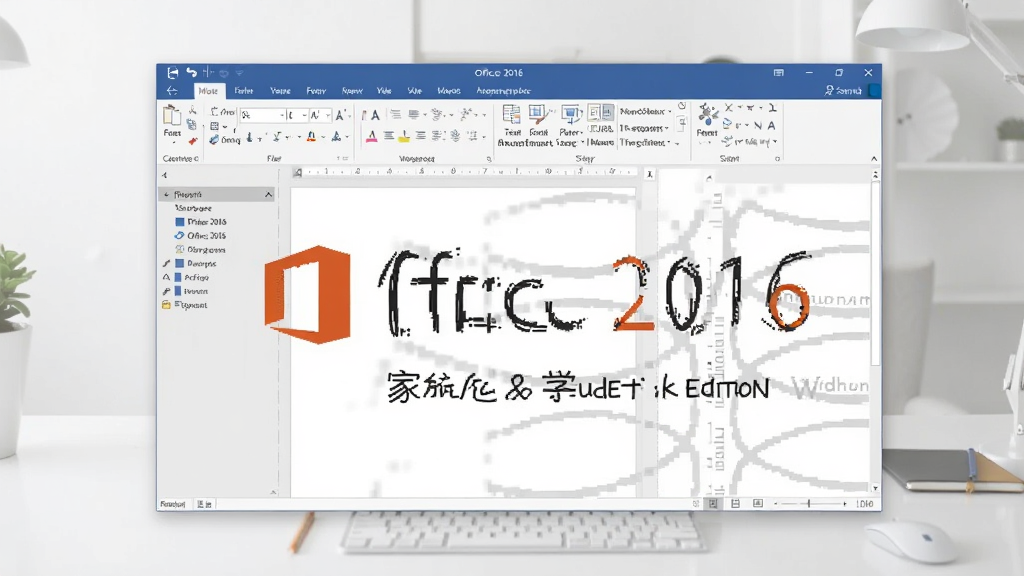Click the X icon in the editing group
Viewport: 1024px width, 576px height.
729,108
